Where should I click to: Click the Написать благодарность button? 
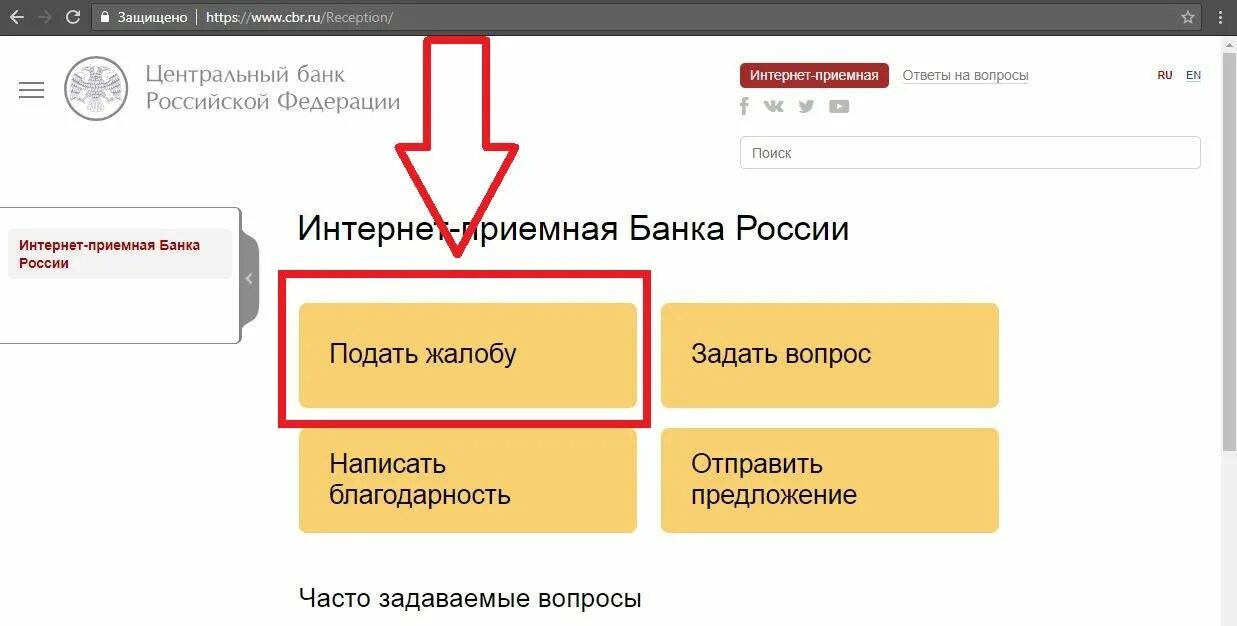(468, 480)
